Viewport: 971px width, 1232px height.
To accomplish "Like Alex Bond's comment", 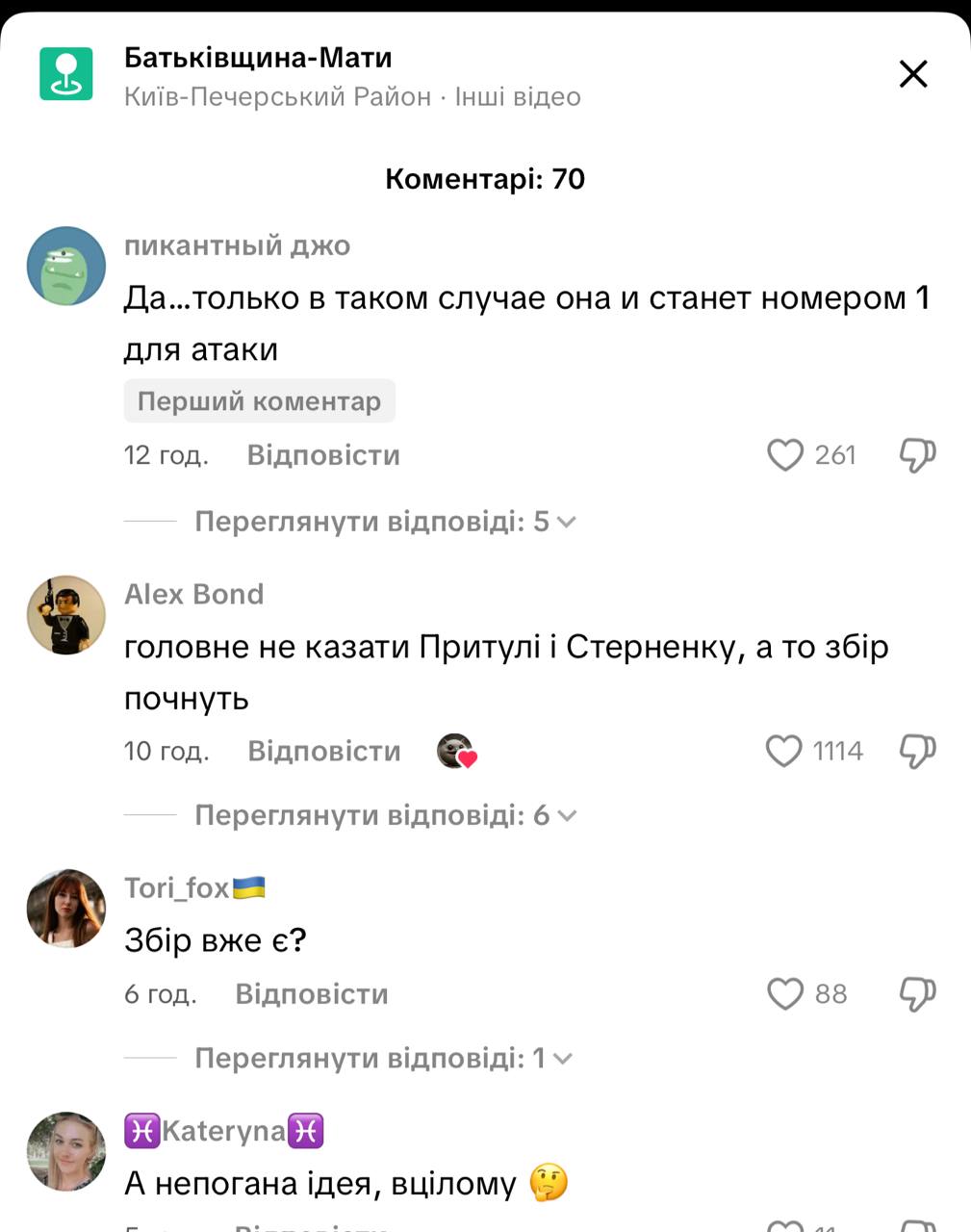I will pos(783,751).
